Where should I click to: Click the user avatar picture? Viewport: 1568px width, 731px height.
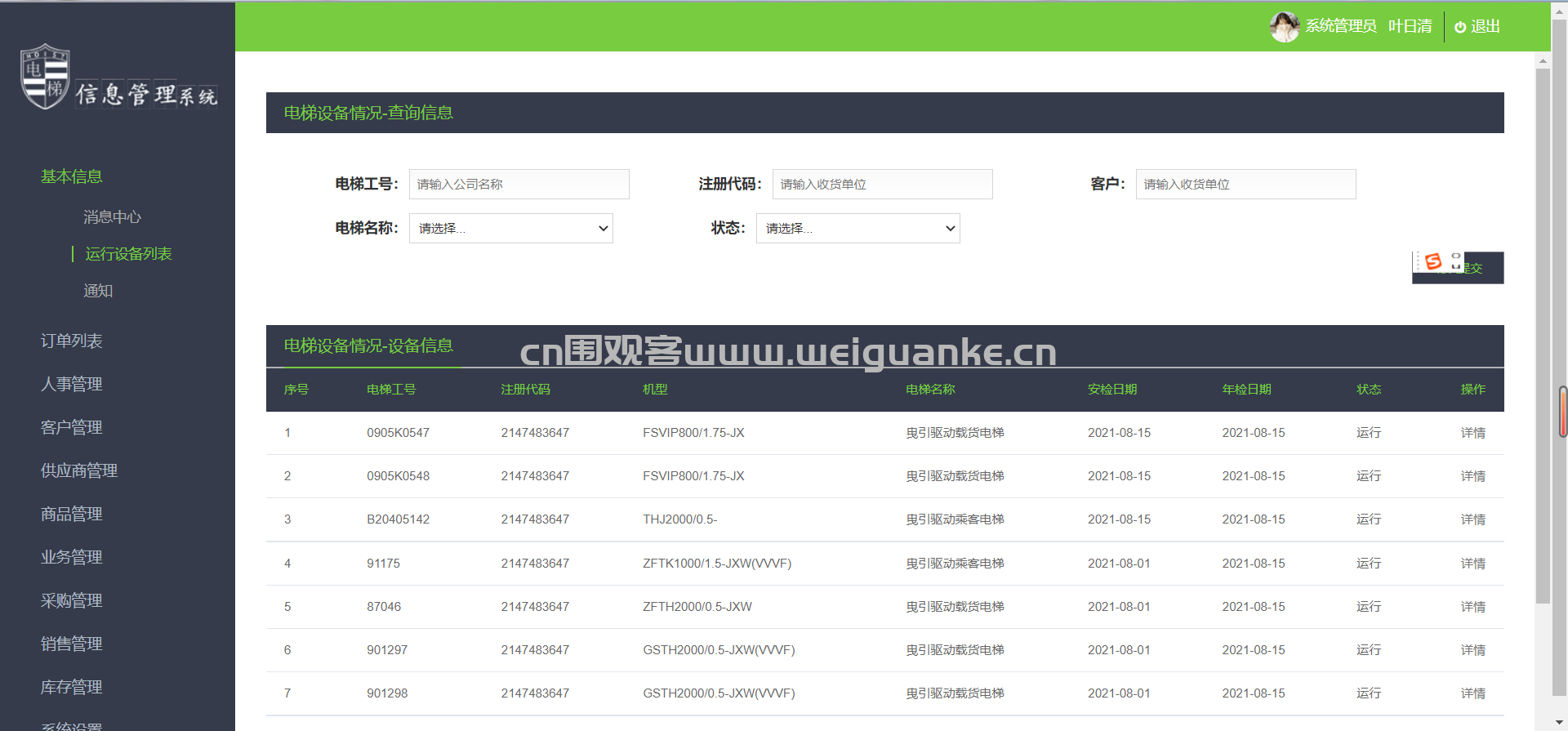[1285, 27]
